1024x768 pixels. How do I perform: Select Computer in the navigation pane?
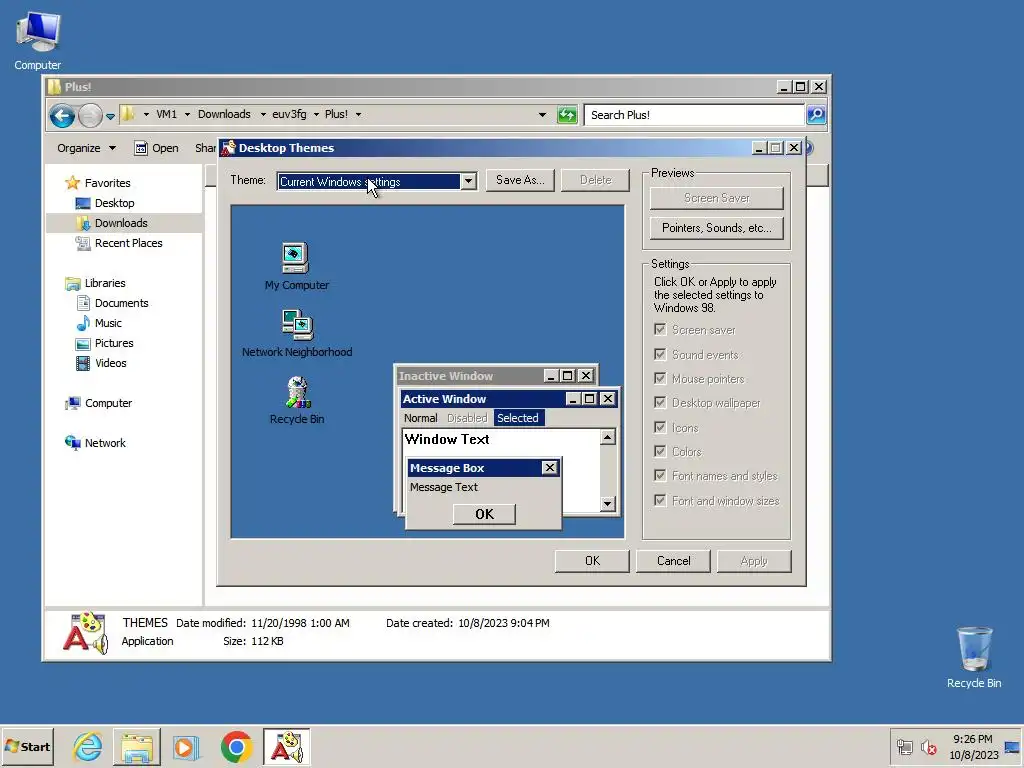coord(108,403)
